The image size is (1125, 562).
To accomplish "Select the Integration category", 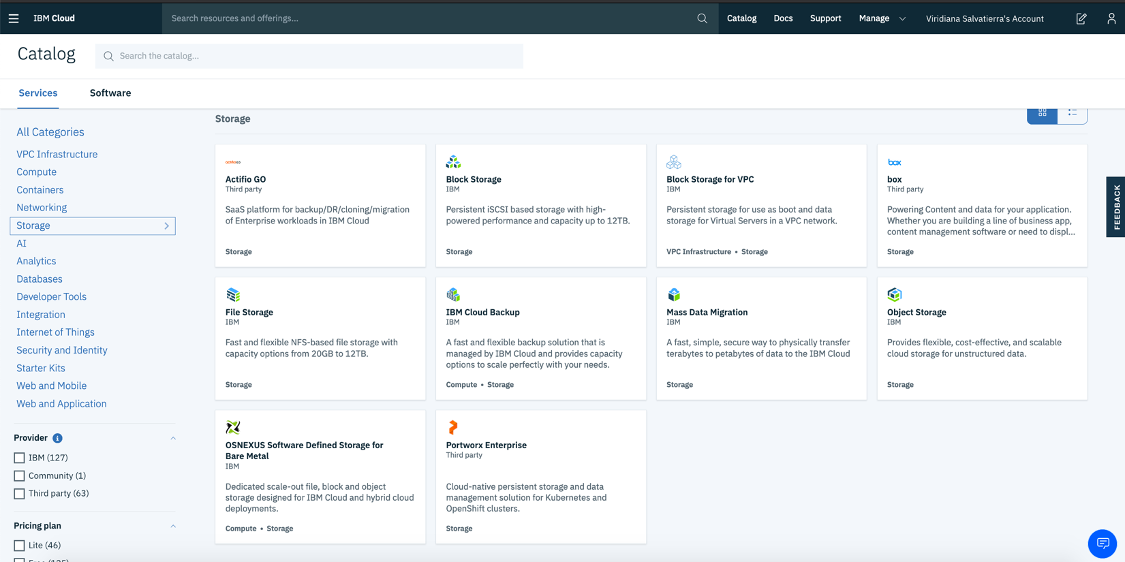I will click(41, 314).
